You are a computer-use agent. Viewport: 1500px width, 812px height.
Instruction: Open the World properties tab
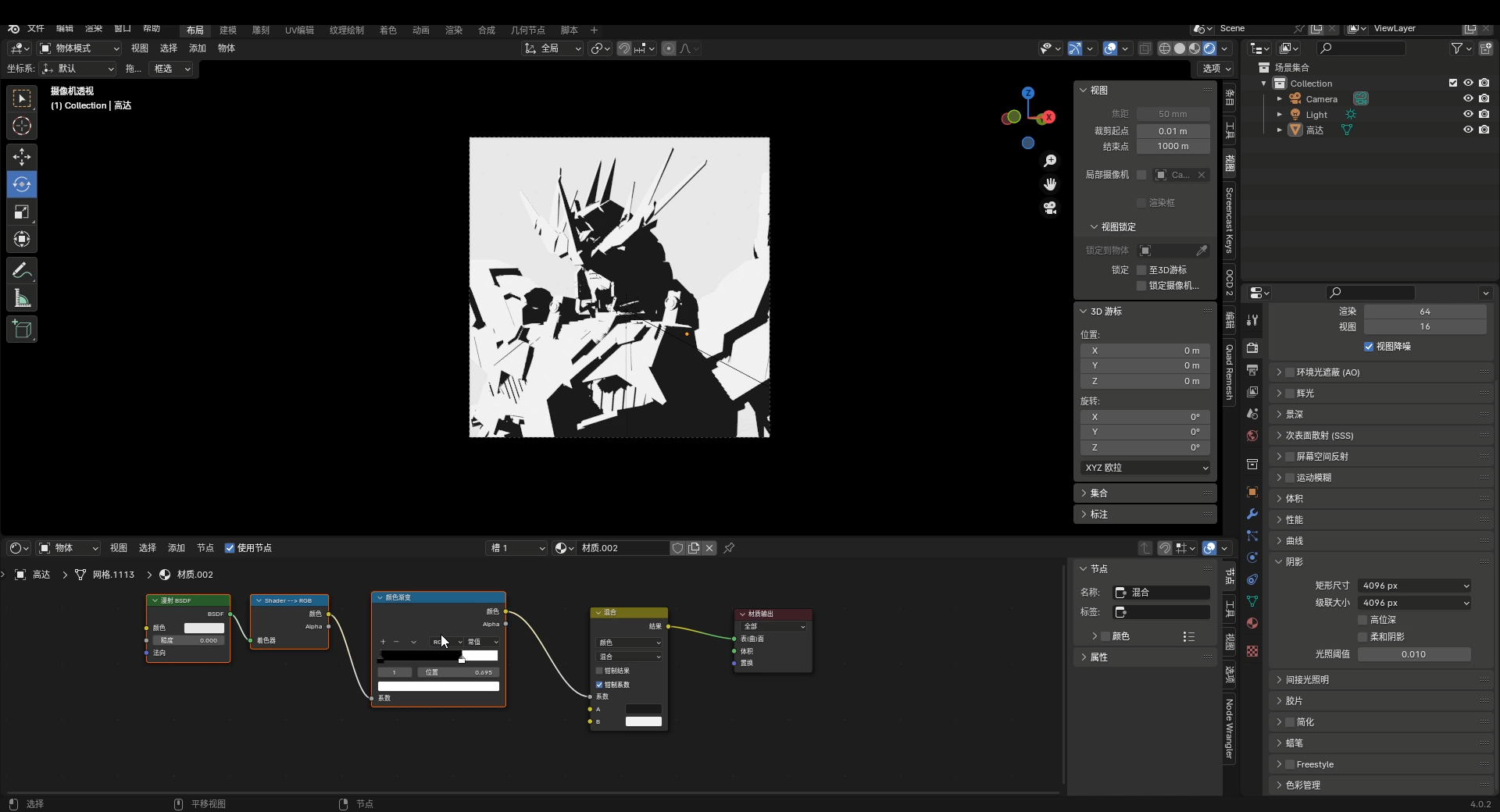[1252, 436]
